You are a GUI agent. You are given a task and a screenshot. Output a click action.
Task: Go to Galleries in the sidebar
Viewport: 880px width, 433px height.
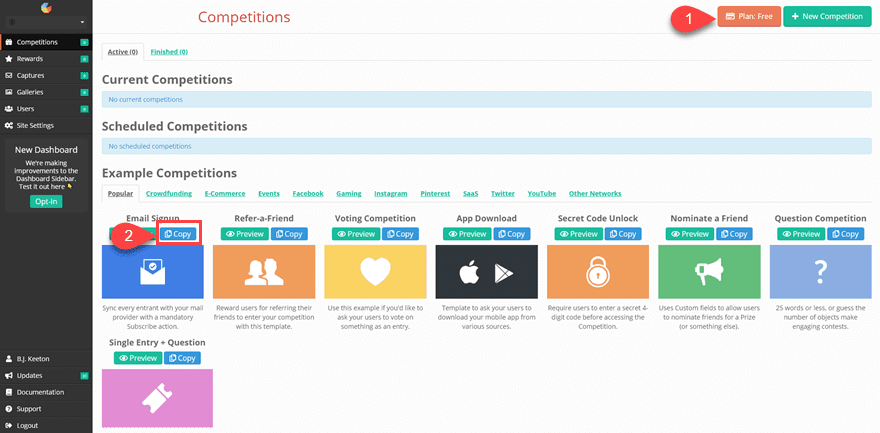[31, 92]
